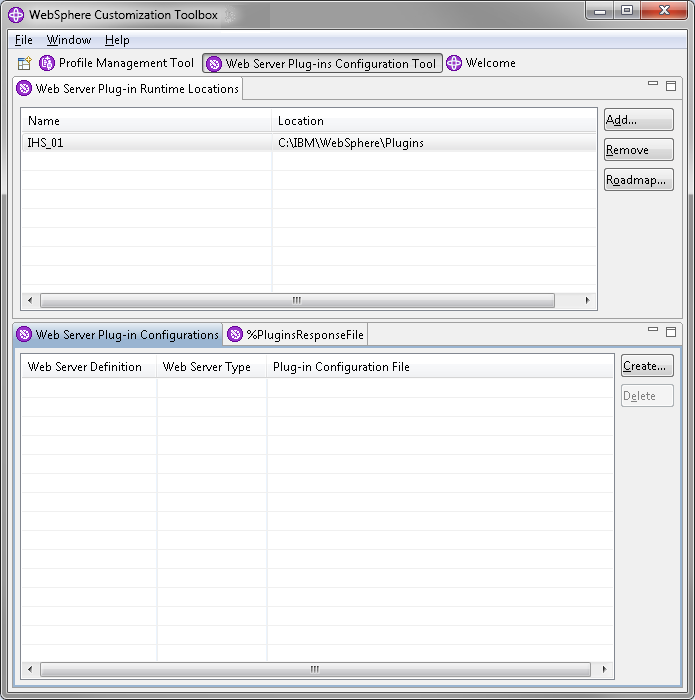Switch to the Welcome perspective
Image resolution: width=695 pixels, height=700 pixels.
(481, 63)
